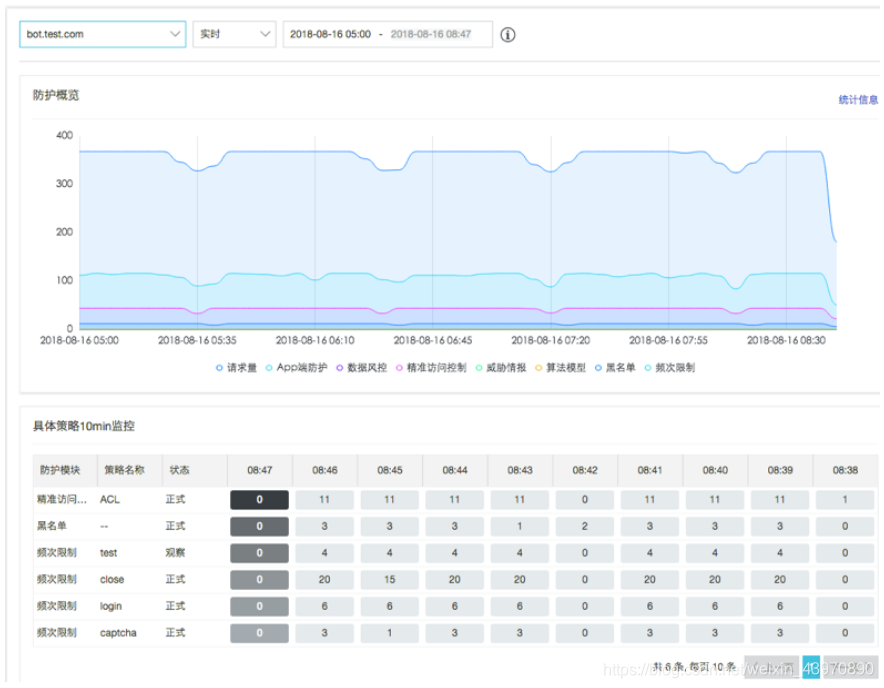Set the end date 2018-08-16 08:47
Viewport: 884px width, 688px height.
point(431,34)
